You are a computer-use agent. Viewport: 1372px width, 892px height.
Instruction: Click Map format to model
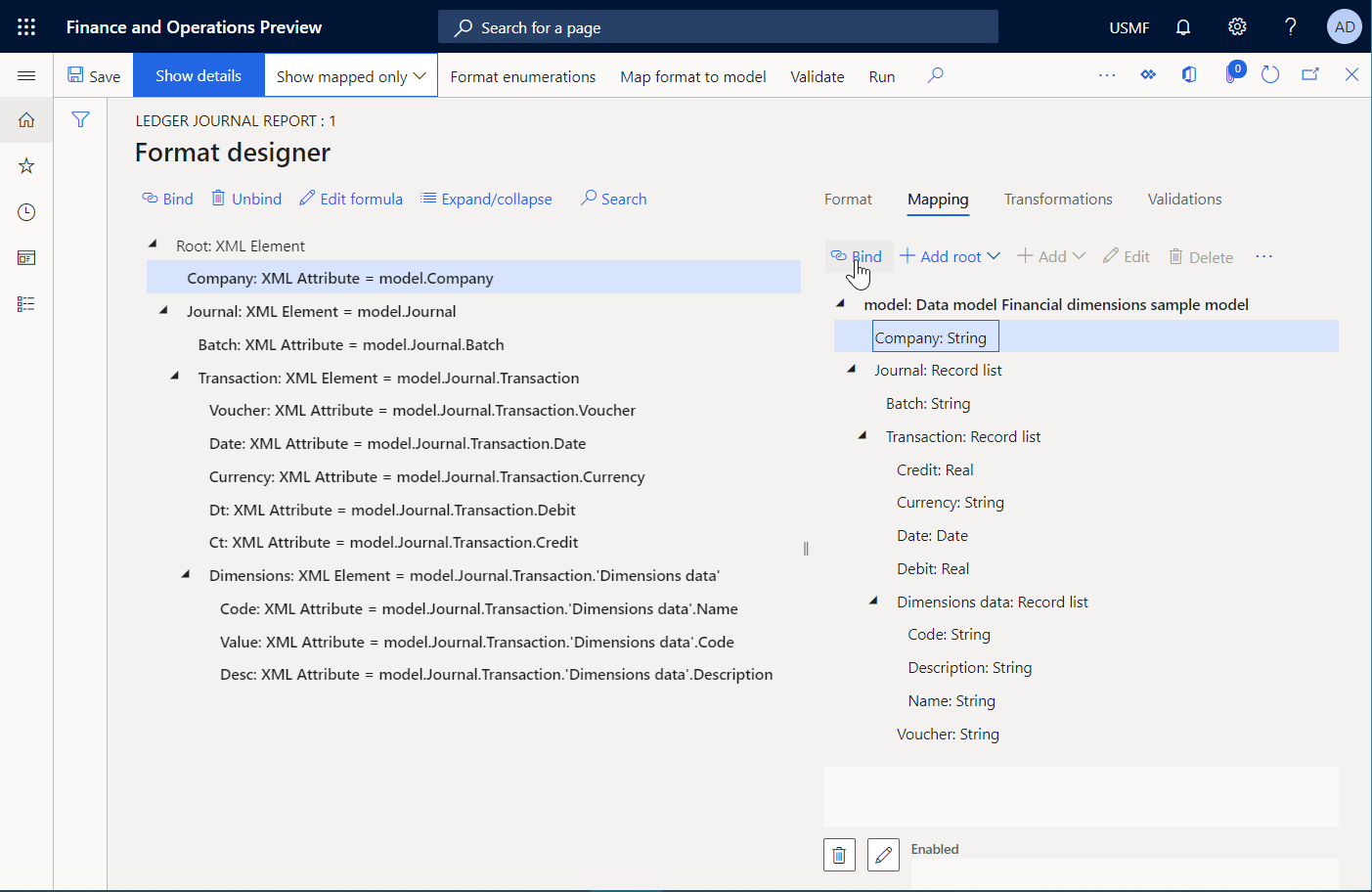(x=693, y=76)
